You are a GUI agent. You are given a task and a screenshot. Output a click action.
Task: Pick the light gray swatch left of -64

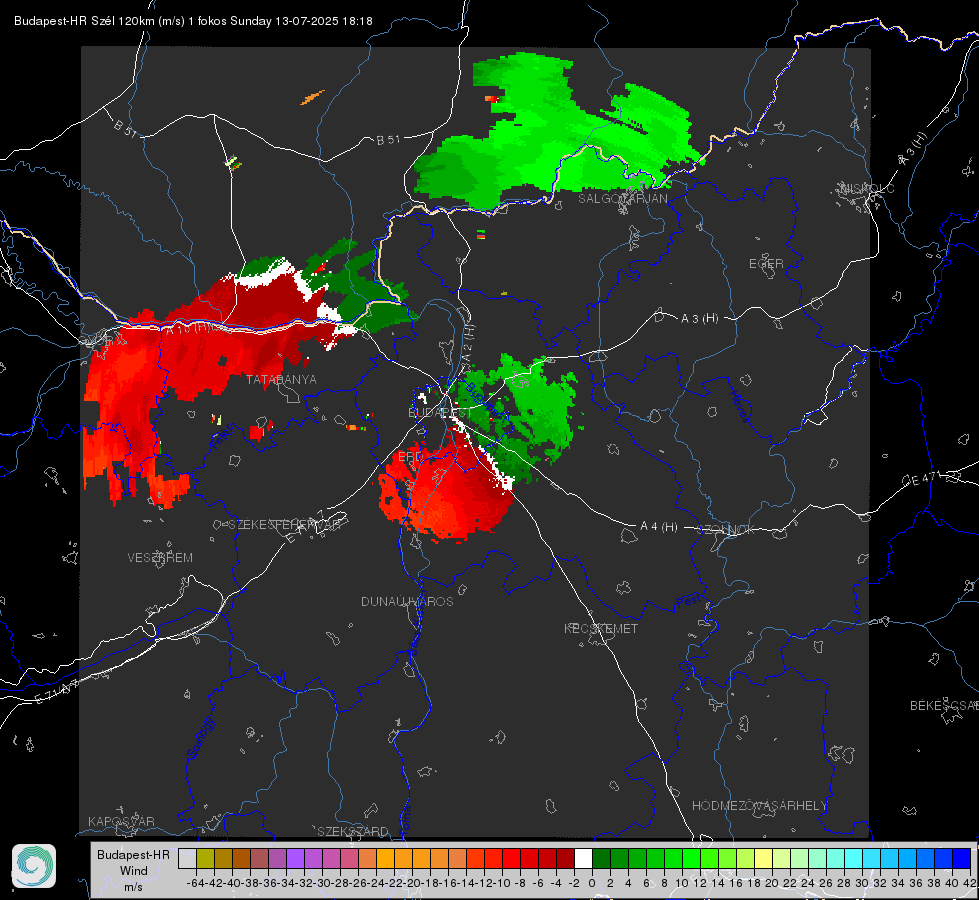pyautogui.click(x=187, y=858)
